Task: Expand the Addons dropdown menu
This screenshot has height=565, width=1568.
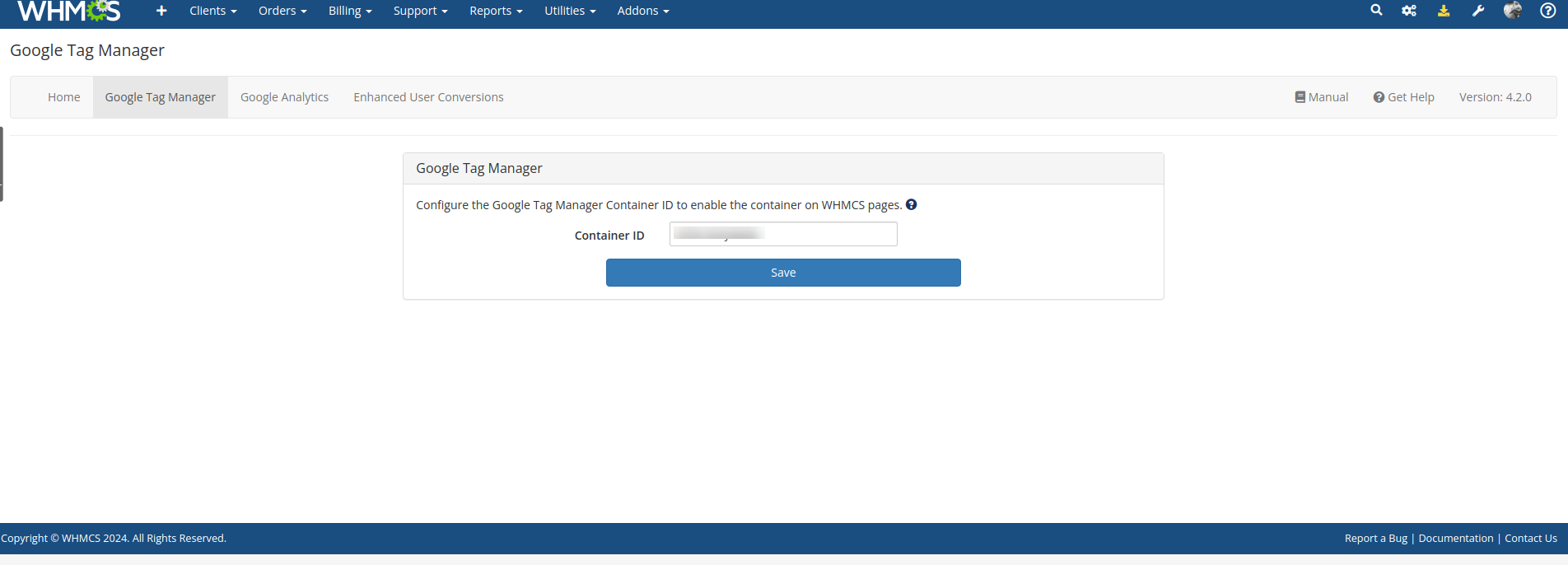Action: click(643, 11)
